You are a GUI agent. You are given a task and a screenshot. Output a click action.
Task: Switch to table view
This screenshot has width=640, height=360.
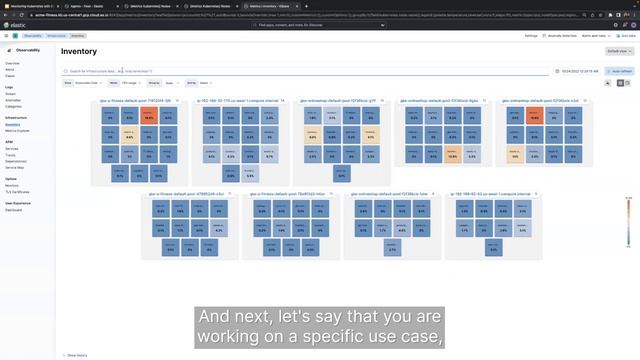pos(628,83)
